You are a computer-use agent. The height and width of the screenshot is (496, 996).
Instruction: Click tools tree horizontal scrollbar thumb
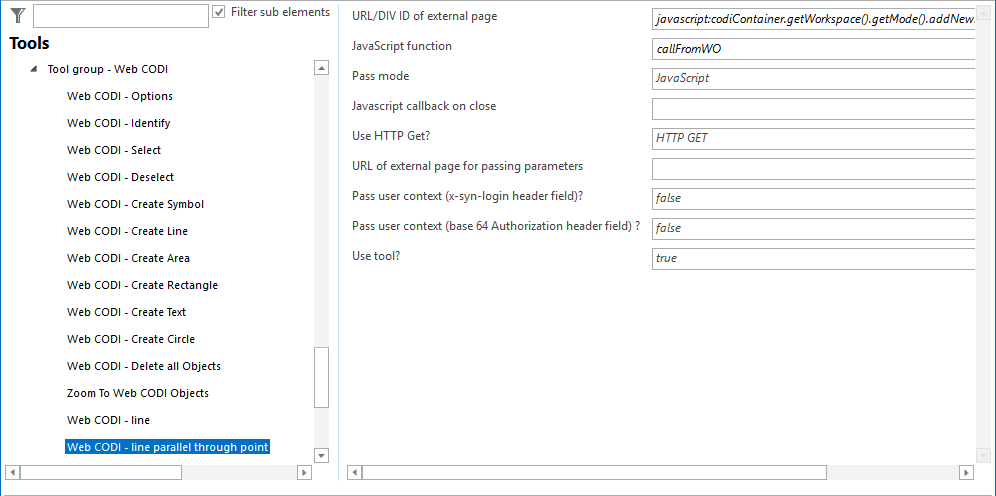(101, 473)
